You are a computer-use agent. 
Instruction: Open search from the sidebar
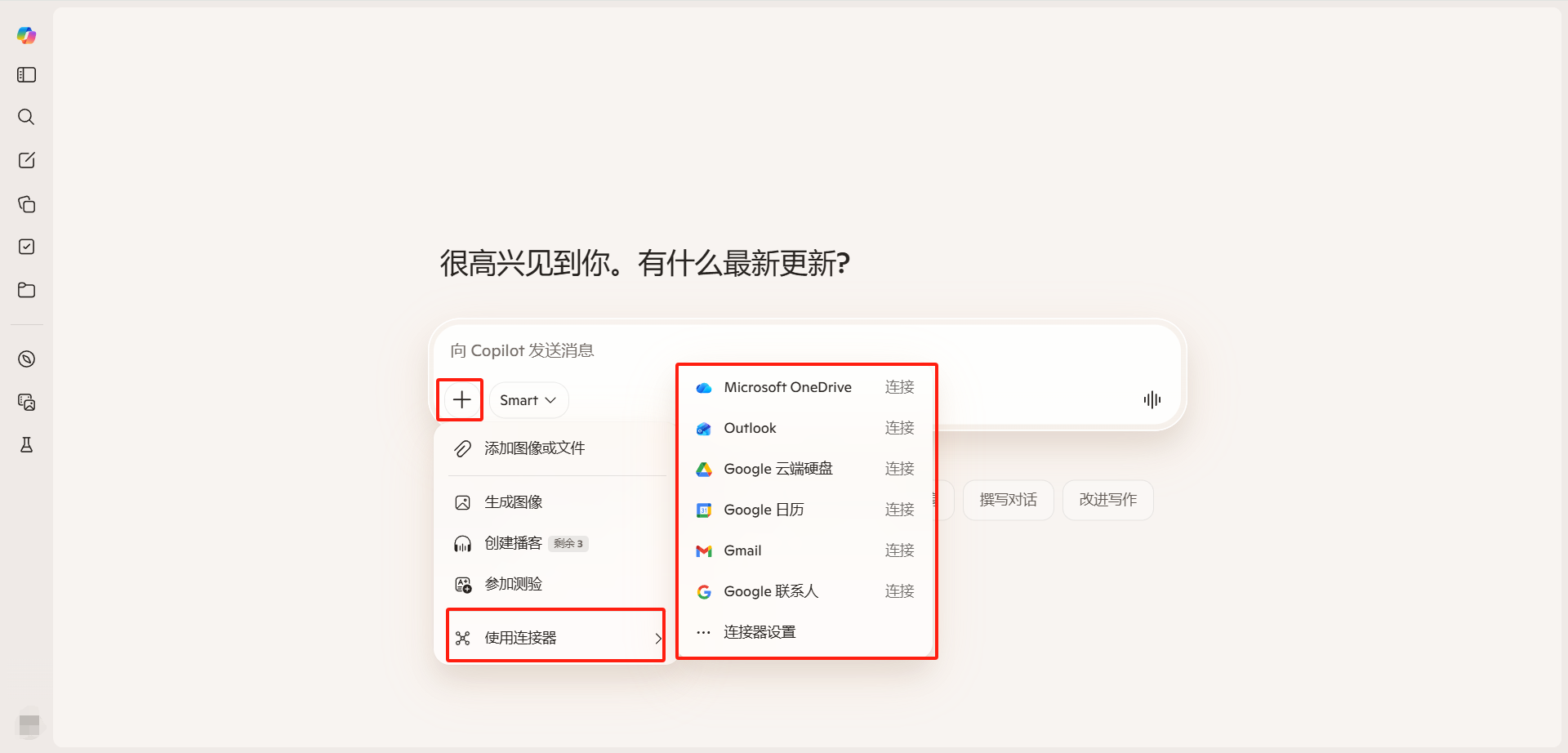[26, 117]
